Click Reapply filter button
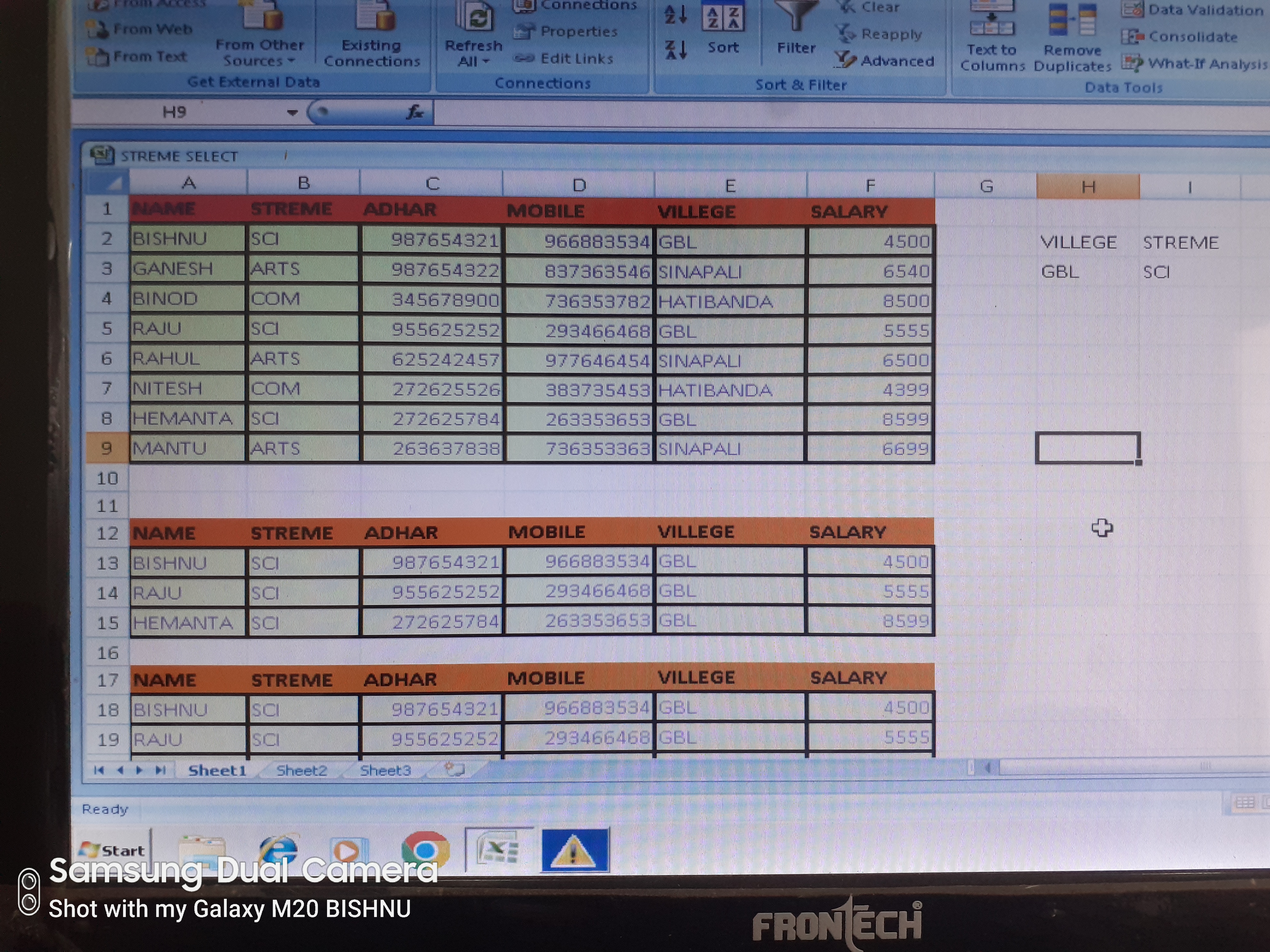This screenshot has width=1270, height=952. [879, 34]
